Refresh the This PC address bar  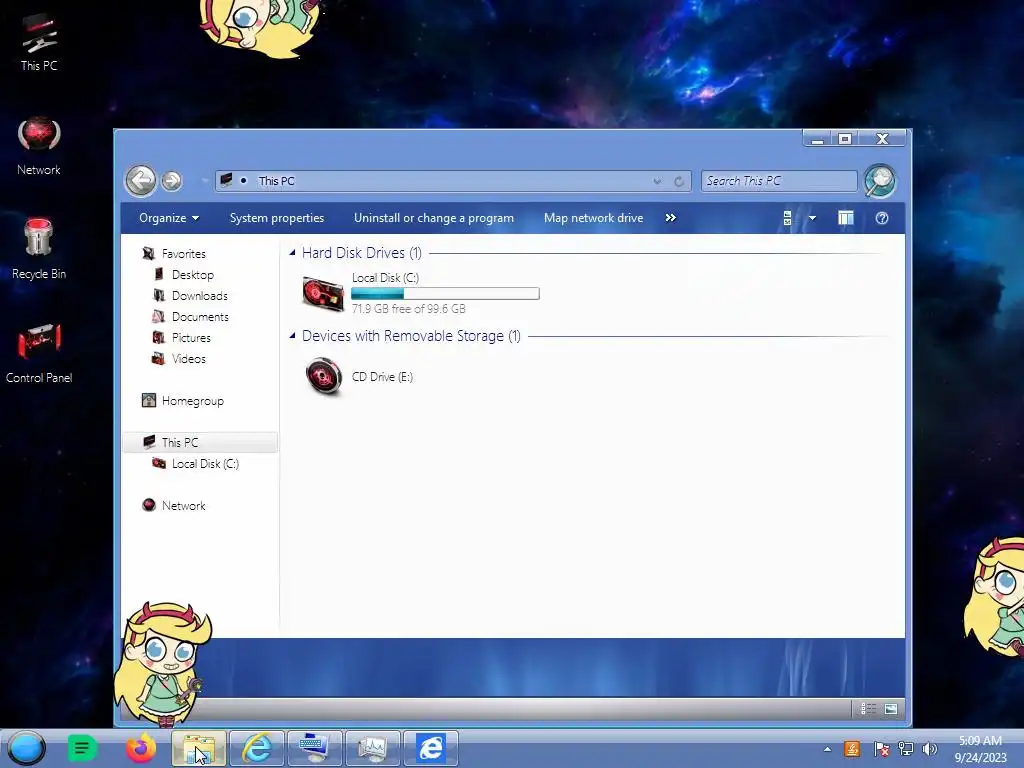(x=679, y=182)
